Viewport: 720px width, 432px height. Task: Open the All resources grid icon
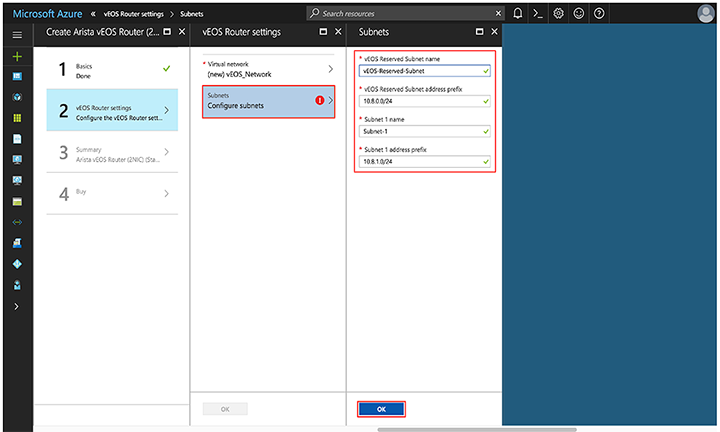[x=17, y=118]
